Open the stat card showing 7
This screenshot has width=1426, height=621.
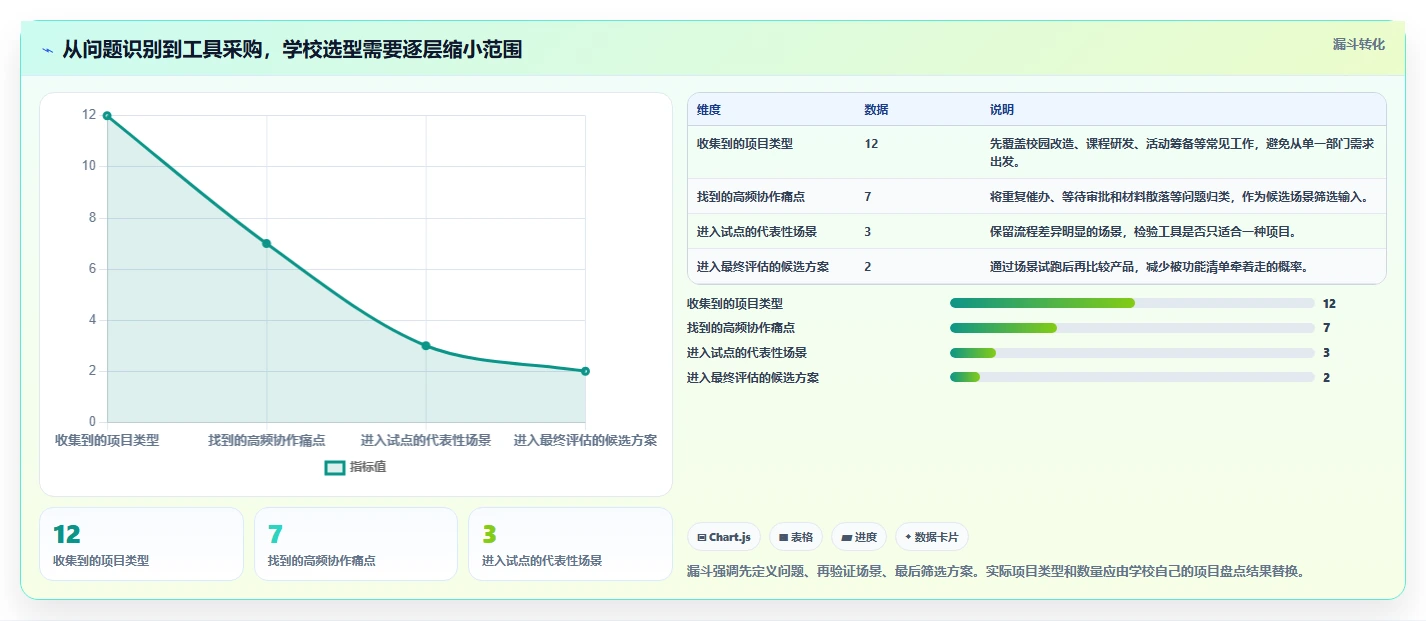[x=356, y=544]
